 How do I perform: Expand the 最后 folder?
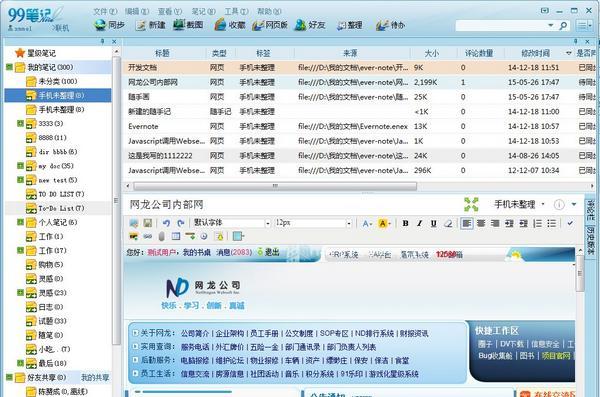[x=20, y=363]
